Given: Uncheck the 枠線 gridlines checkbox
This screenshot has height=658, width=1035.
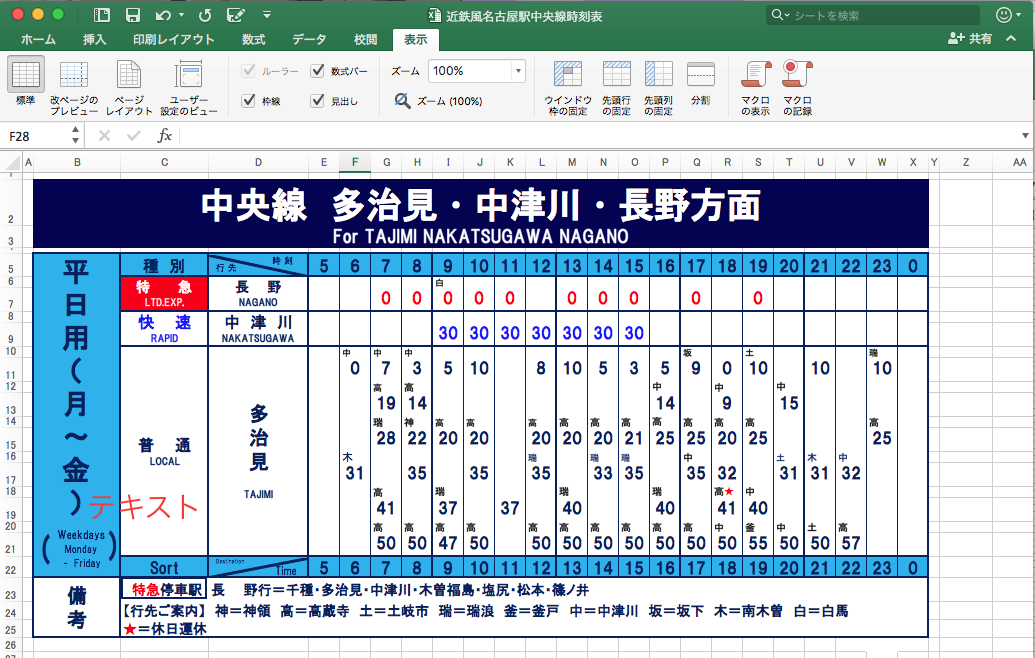Looking at the screenshot, I should (248, 100).
